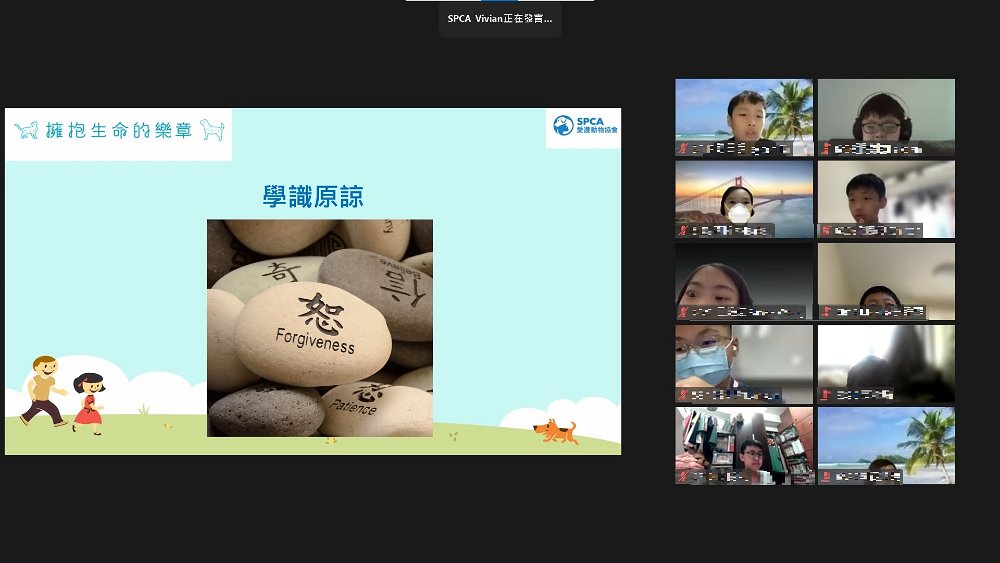The width and height of the screenshot is (1000, 563).
Task: Click muted mic icon on Golden Gate Bridge tile
Action: [x=684, y=231]
